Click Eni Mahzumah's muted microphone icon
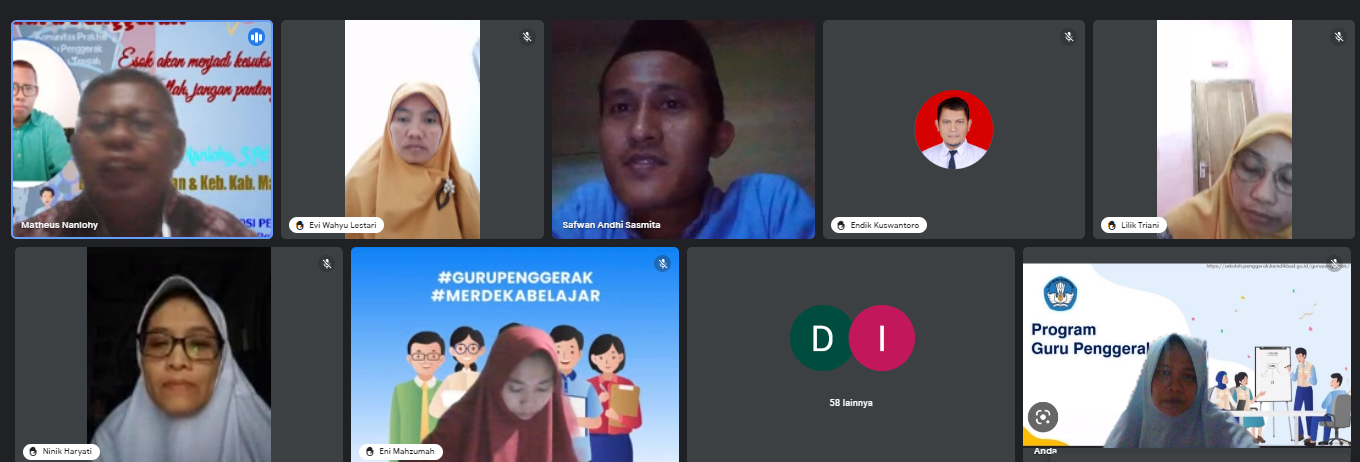This screenshot has height=462, width=1360. 662,264
